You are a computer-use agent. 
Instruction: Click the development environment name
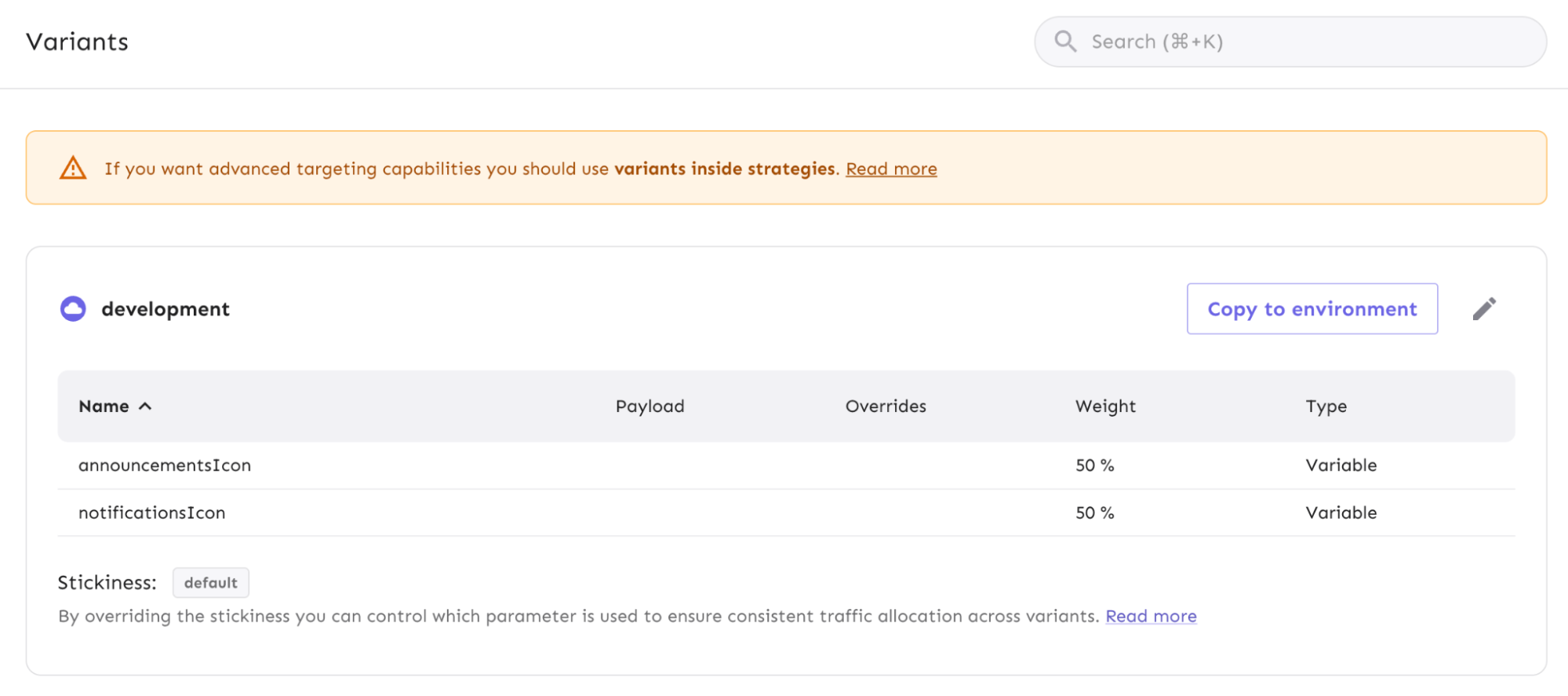point(166,309)
